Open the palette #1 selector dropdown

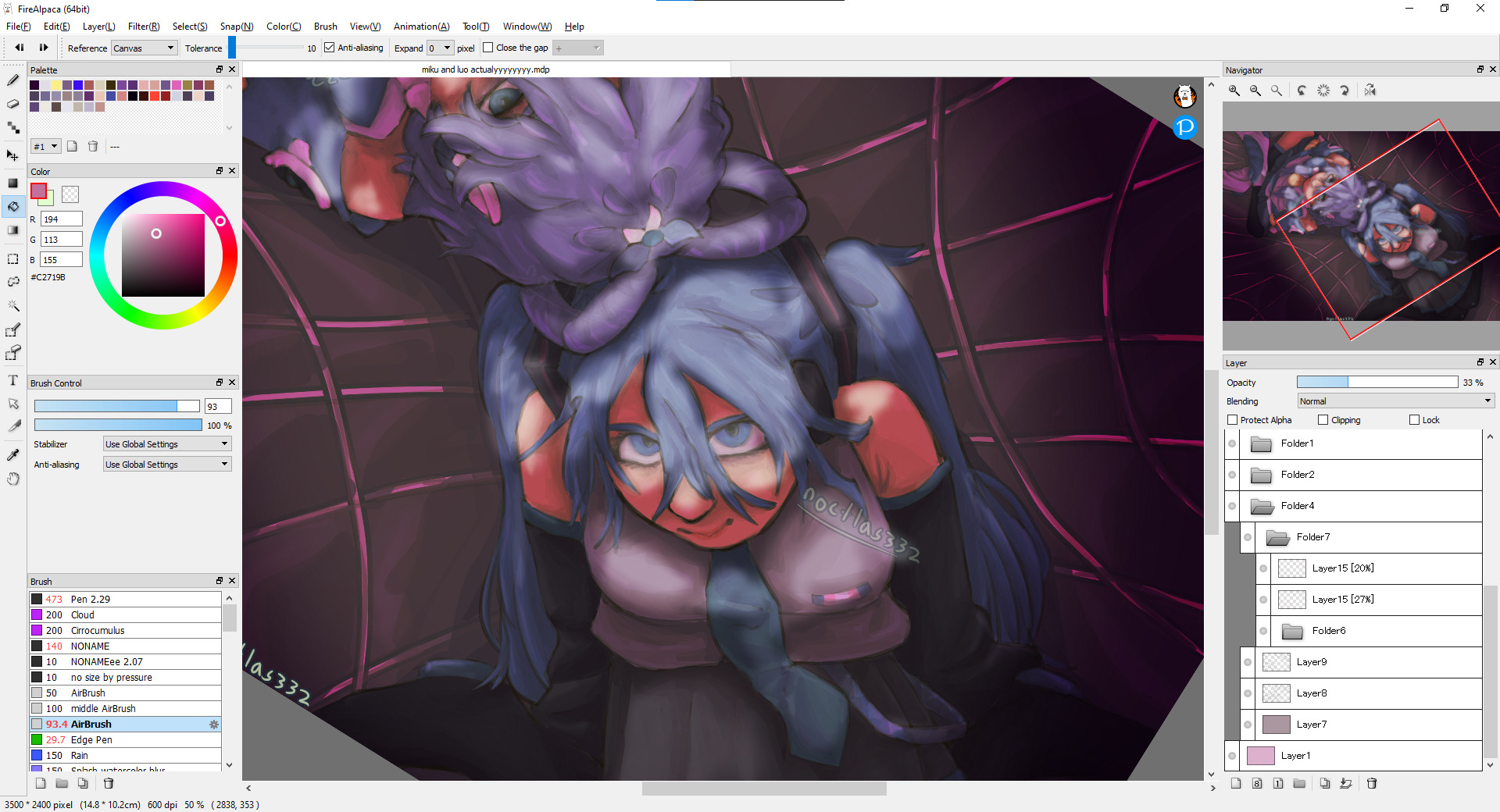46,146
